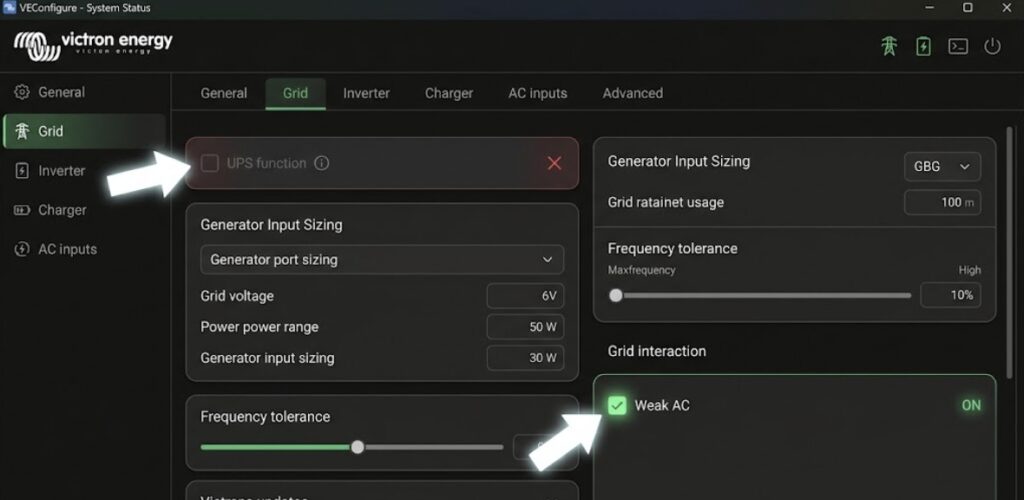Click the Grid interaction heading
The width and height of the screenshot is (1024, 500).
656,351
